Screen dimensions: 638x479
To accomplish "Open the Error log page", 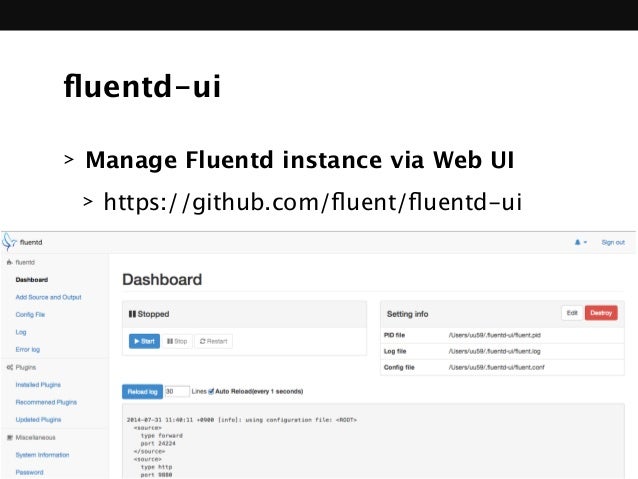I will coord(28,350).
